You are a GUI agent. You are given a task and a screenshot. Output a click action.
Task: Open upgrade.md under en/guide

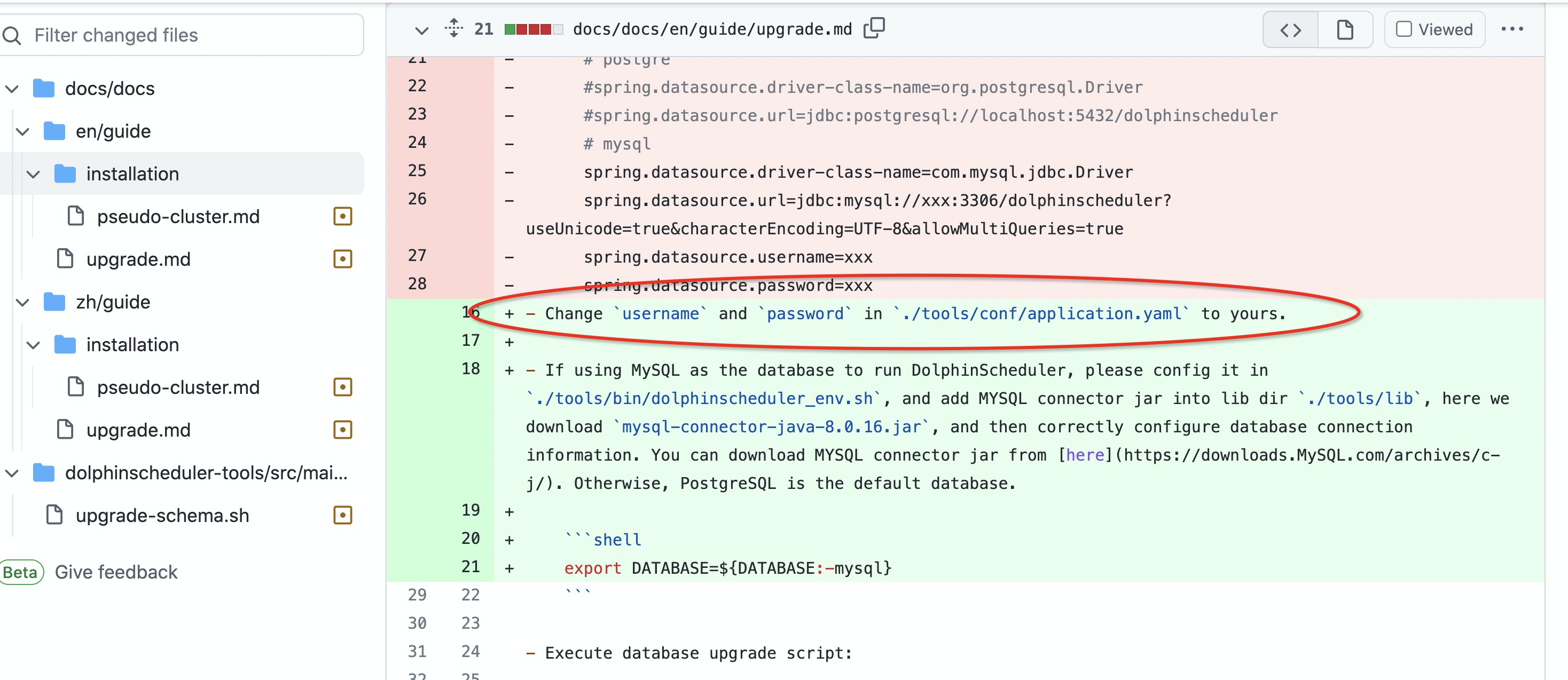[138, 260]
